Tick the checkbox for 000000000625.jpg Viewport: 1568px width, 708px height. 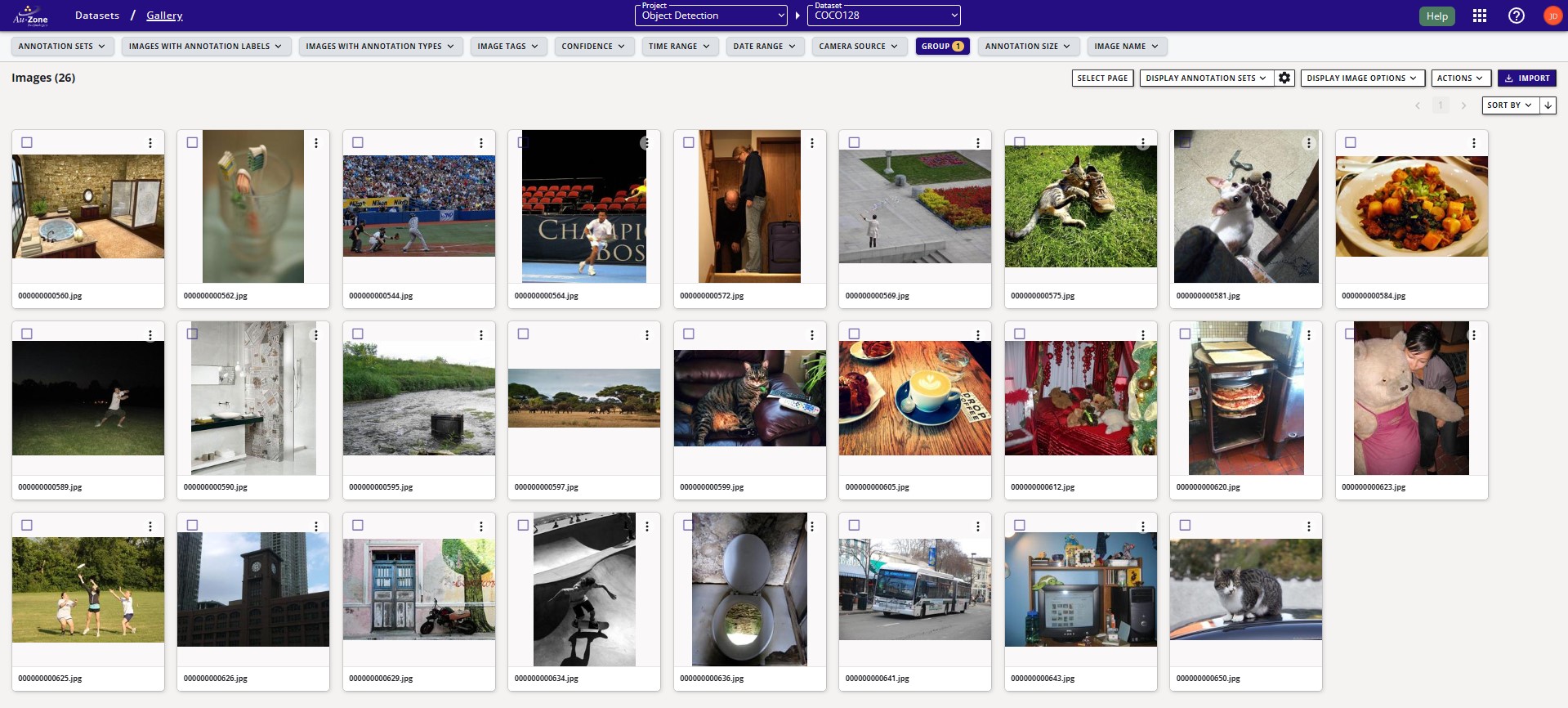(x=27, y=525)
